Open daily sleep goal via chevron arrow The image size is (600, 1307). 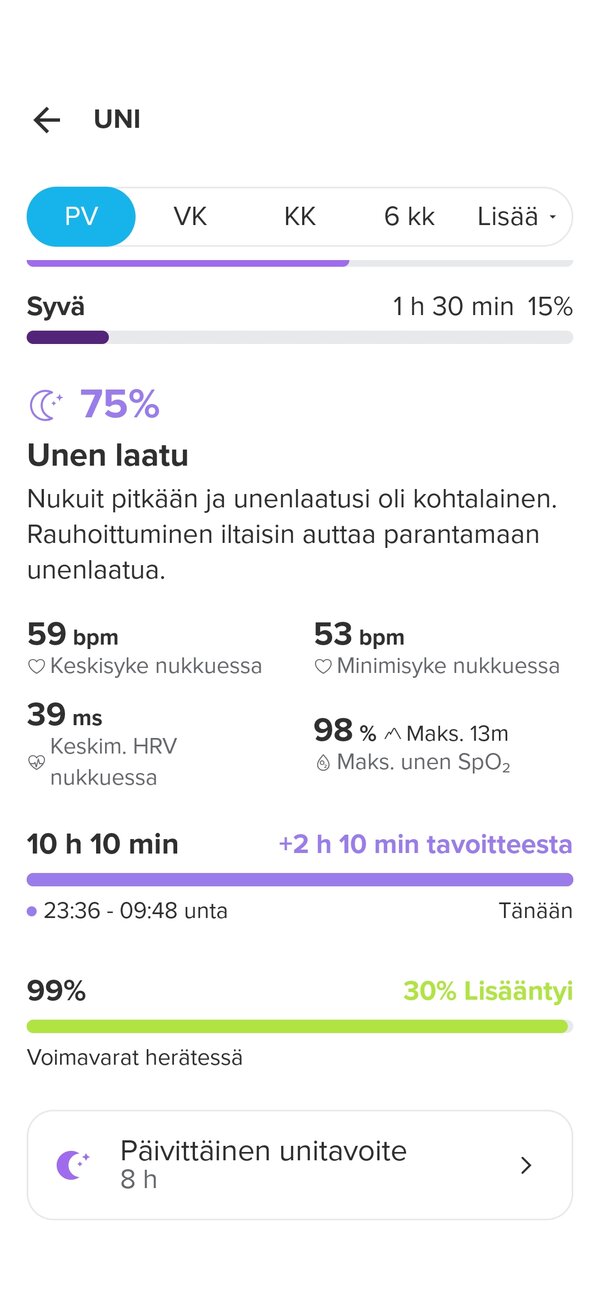[x=527, y=1165]
